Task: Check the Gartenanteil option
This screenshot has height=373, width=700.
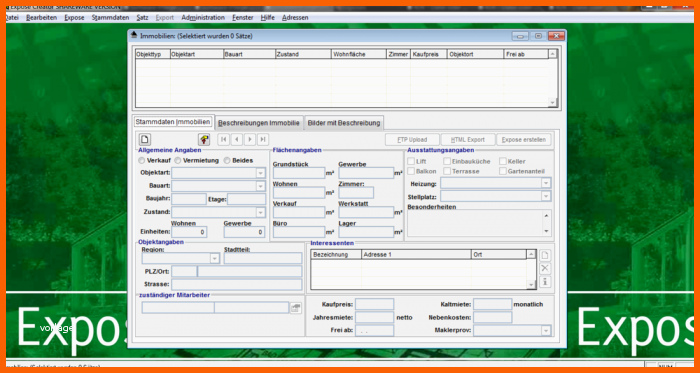Action: (503, 171)
